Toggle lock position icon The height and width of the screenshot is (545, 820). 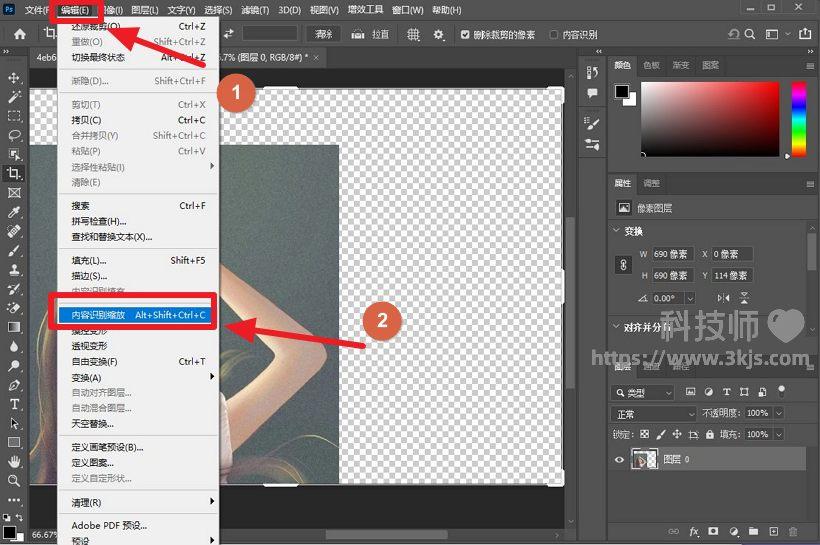(677, 434)
